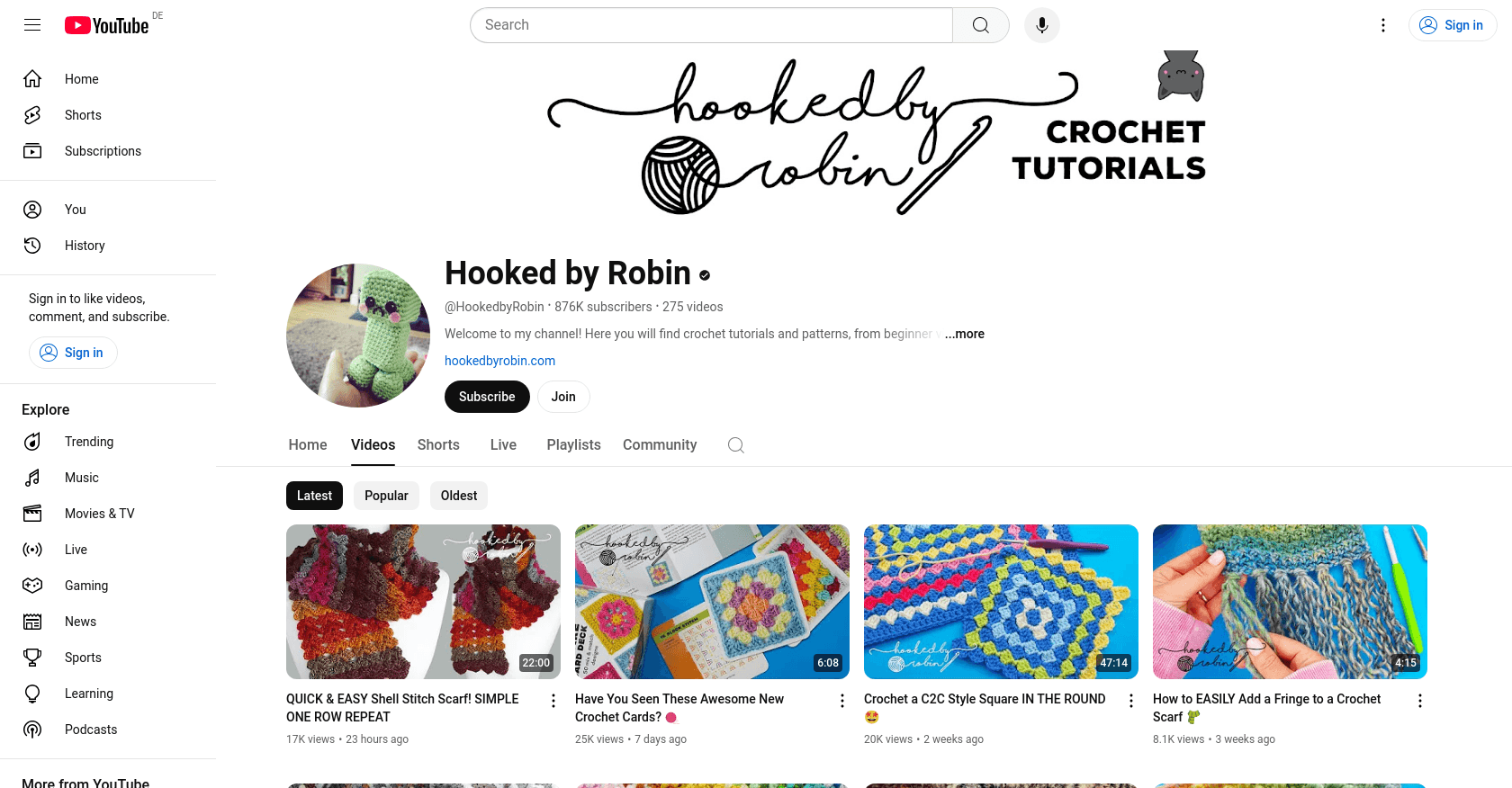Expand channel description with ...more

click(965, 334)
